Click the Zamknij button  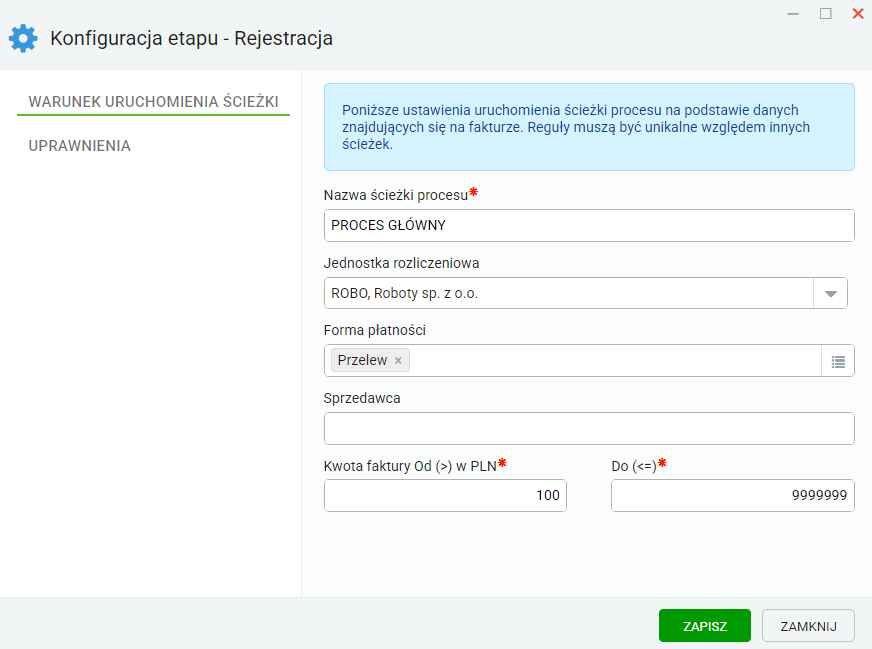click(x=808, y=626)
